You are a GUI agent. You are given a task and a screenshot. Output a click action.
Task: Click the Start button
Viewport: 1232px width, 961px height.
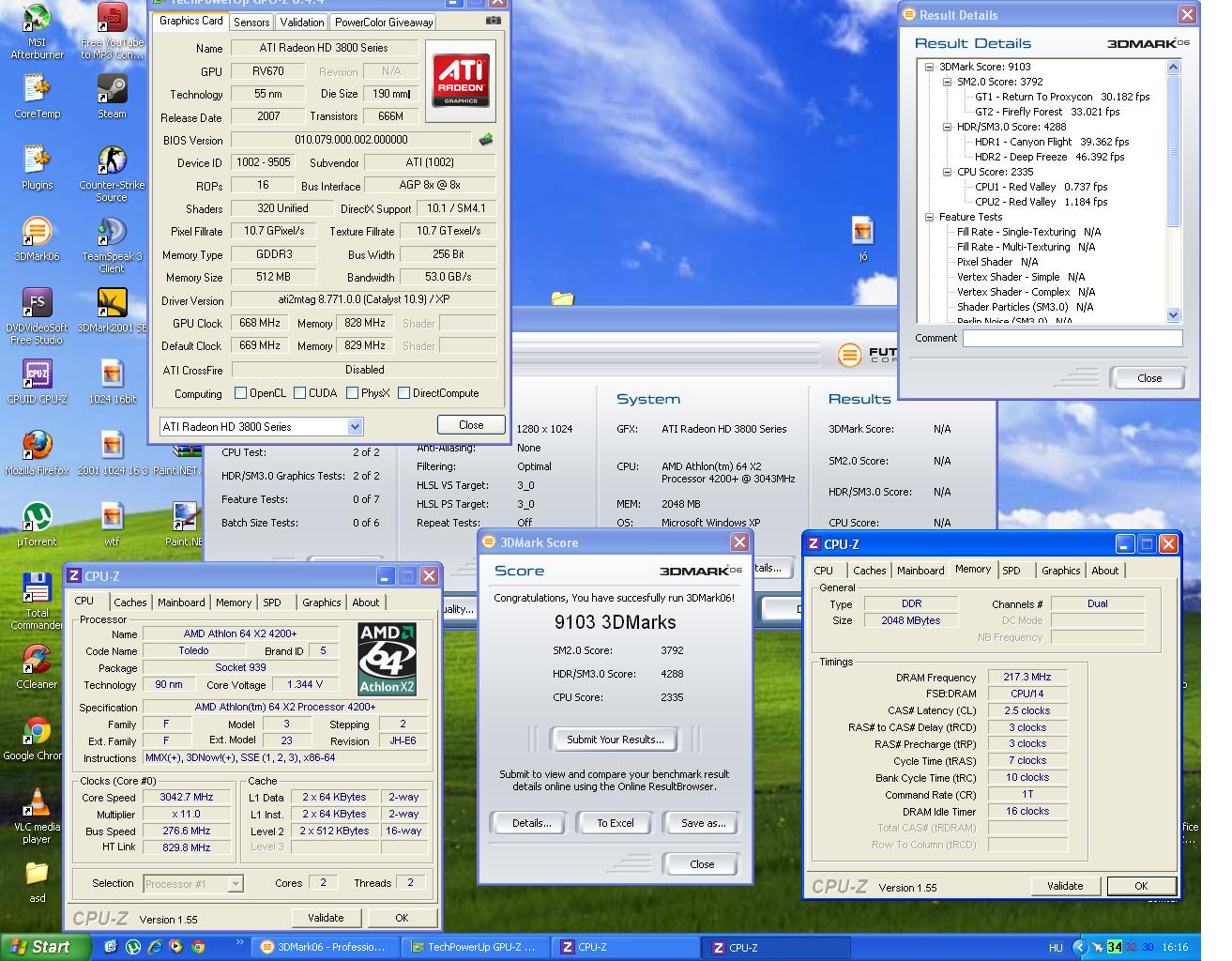pyautogui.click(x=45, y=948)
